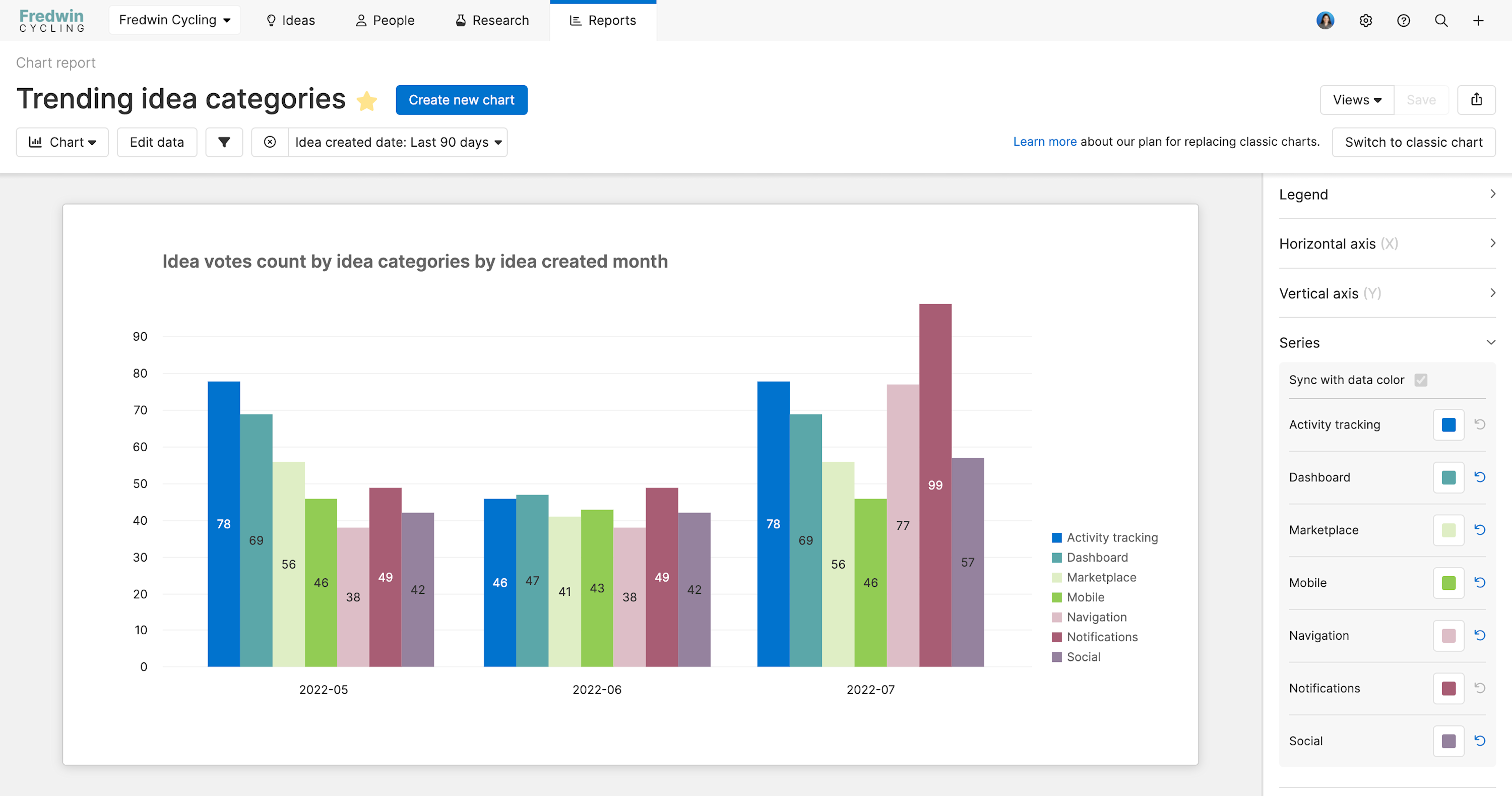Open the Research section
This screenshot has height=796, width=1512.
492,20
